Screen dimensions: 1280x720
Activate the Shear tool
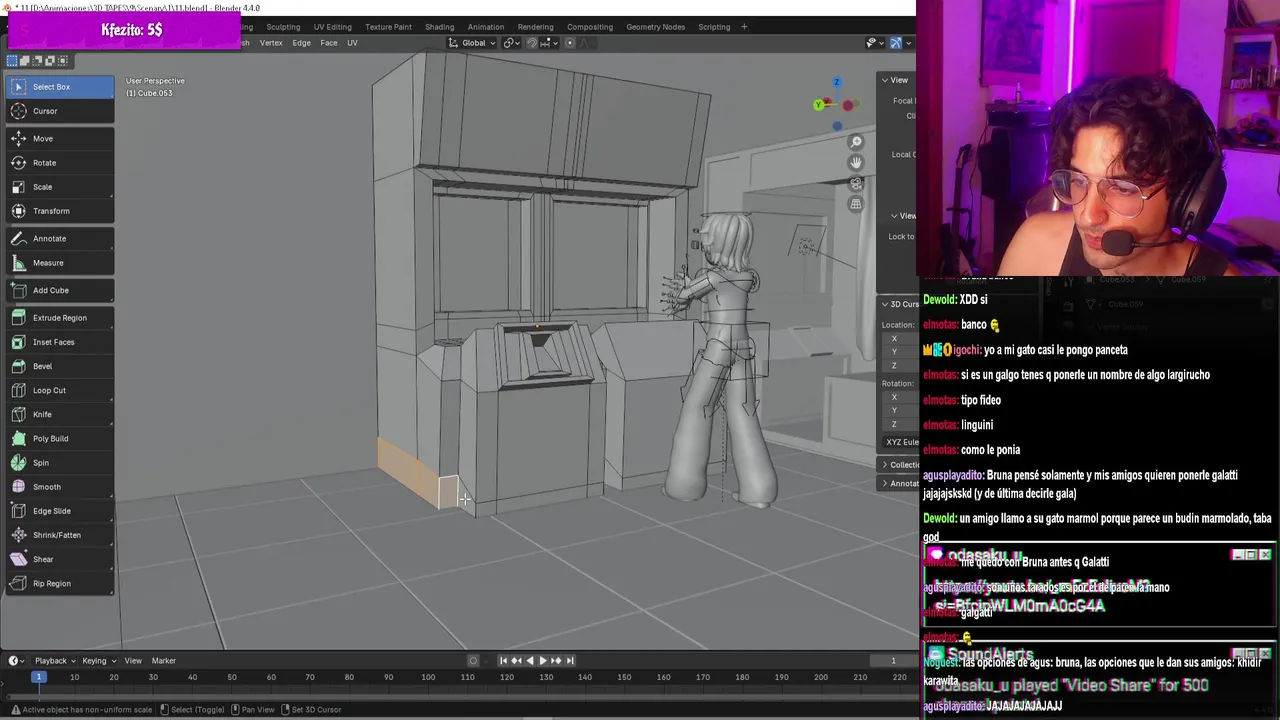coord(59,559)
